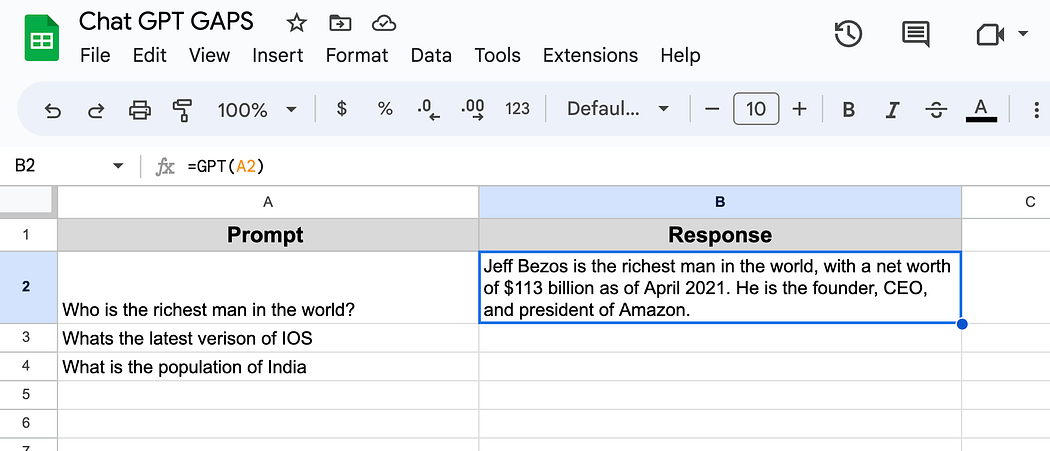Activate the paint format tool

(181, 110)
